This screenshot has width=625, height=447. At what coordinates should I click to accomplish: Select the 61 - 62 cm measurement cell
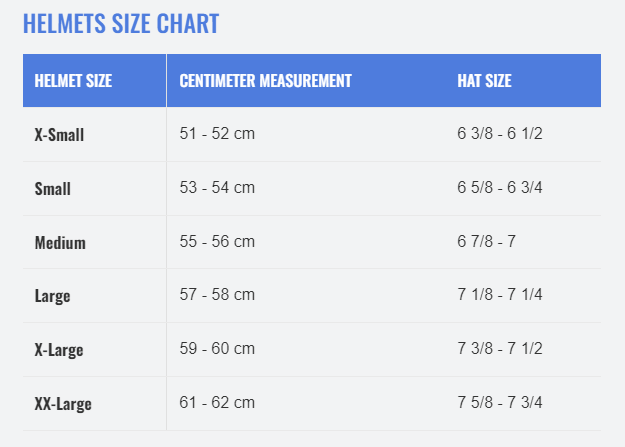(x=217, y=402)
